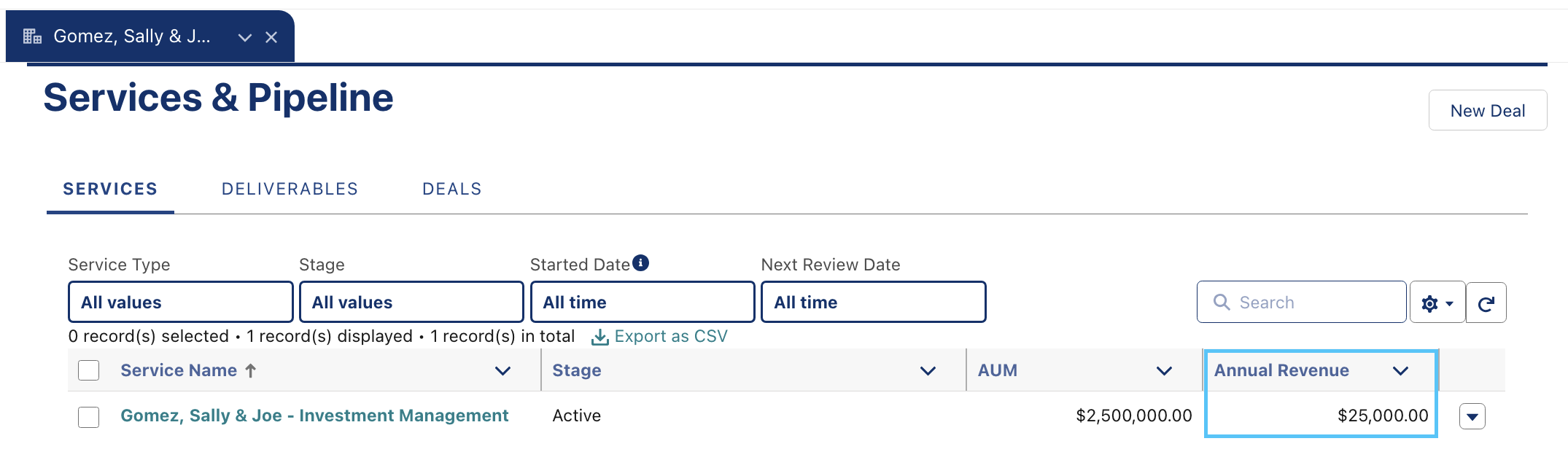Close the Gomez, Sally & J... tab
Screen dimensions: 1568x468
[x=271, y=37]
